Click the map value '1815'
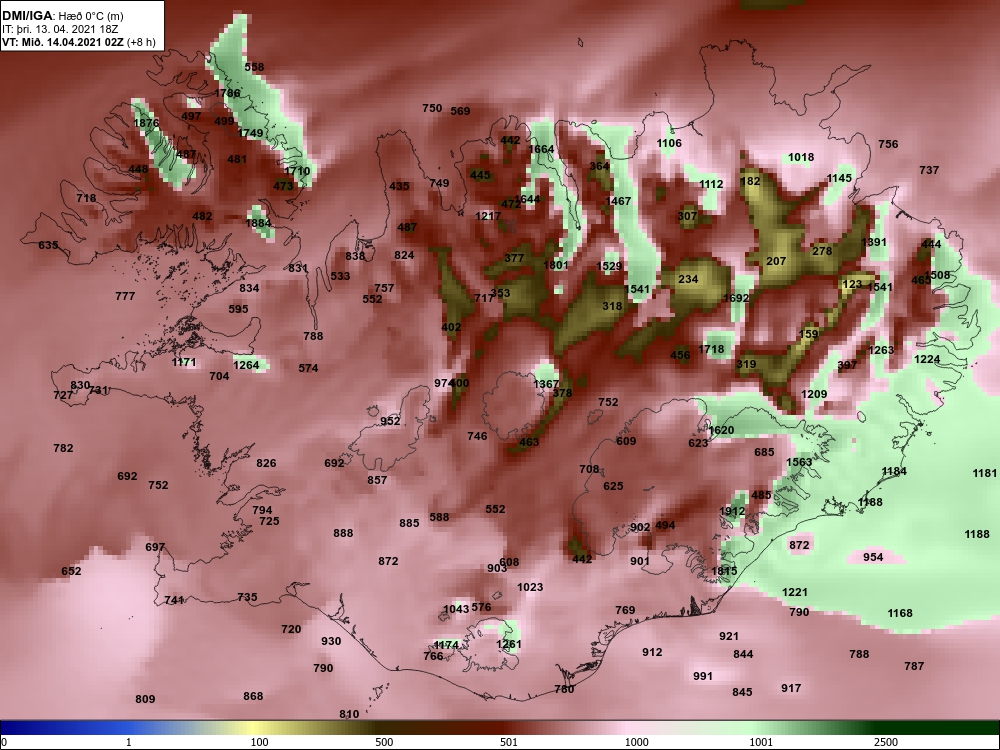This screenshot has width=1000, height=750. (x=724, y=571)
